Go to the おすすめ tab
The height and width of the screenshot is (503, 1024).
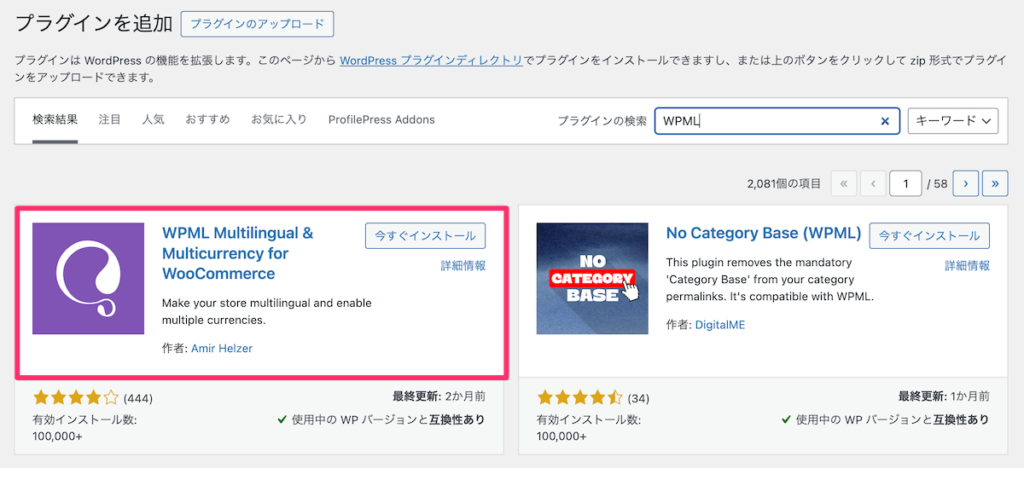[x=208, y=120]
